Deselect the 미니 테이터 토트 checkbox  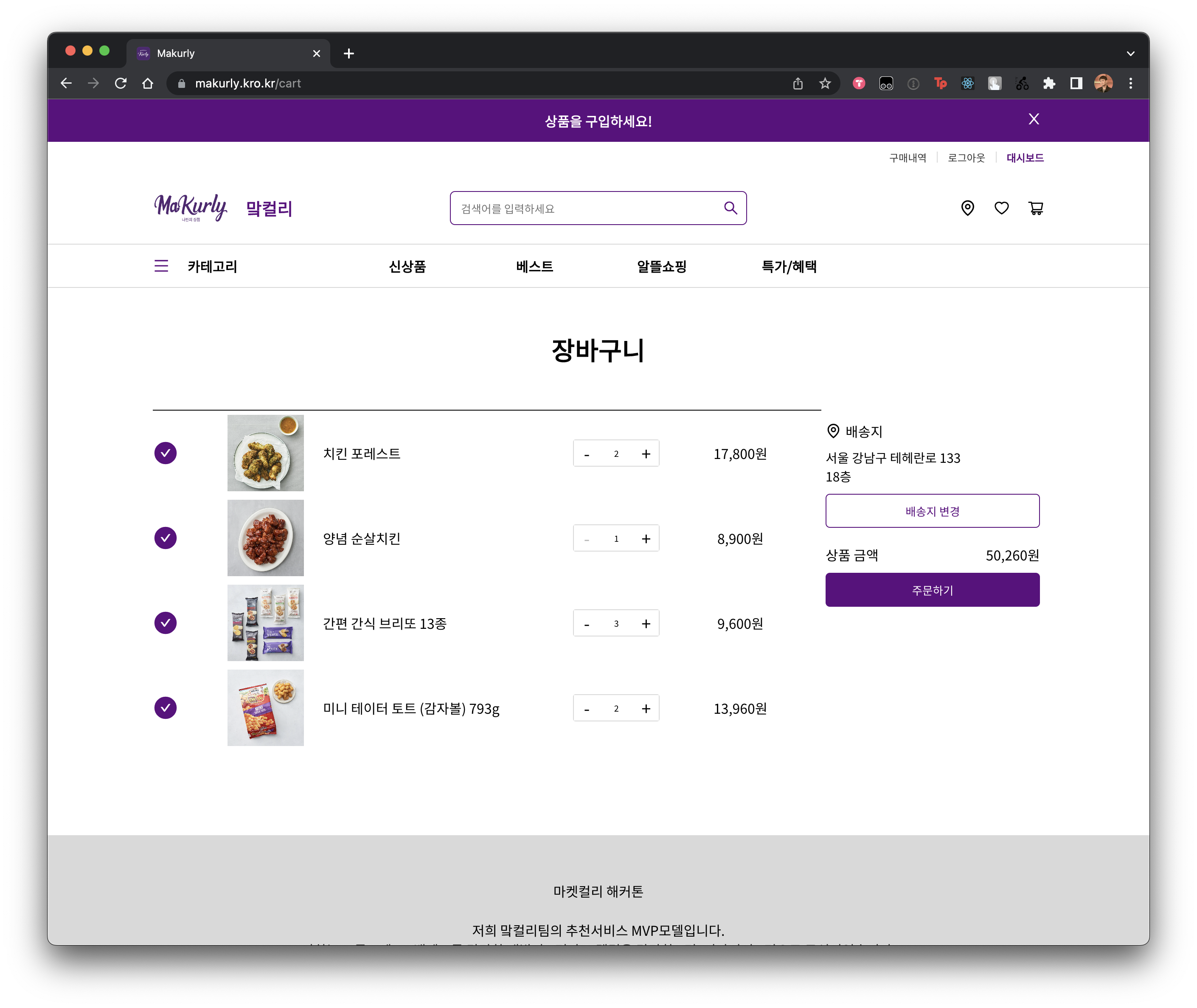coord(166,708)
